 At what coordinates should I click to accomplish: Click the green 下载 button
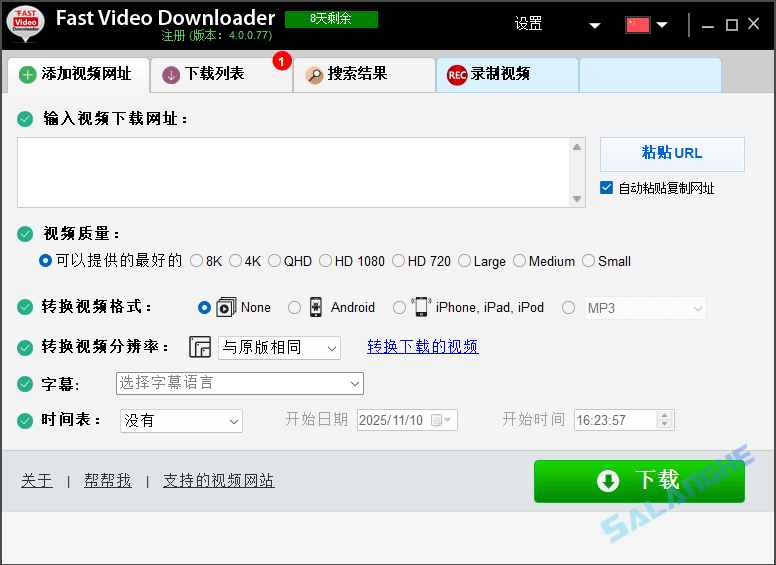coord(639,481)
